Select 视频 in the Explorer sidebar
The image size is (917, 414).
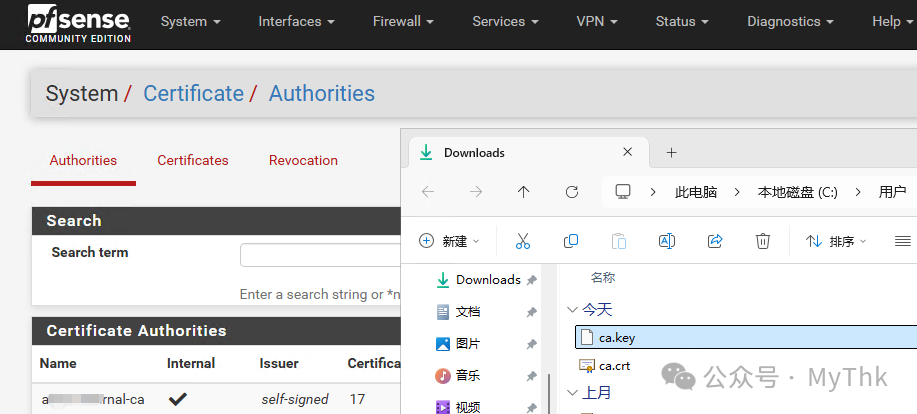[458, 406]
